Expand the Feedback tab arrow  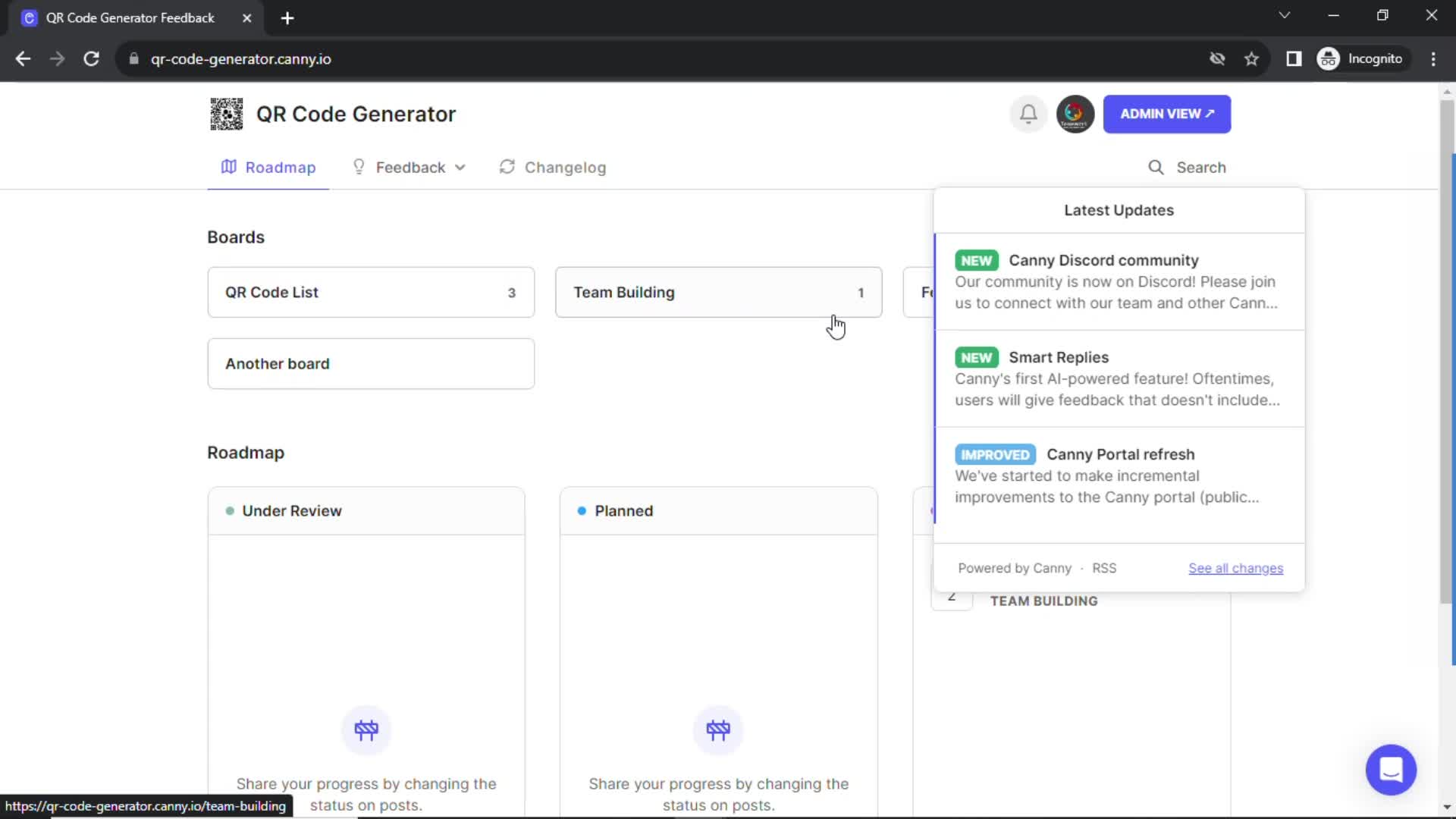tap(460, 167)
